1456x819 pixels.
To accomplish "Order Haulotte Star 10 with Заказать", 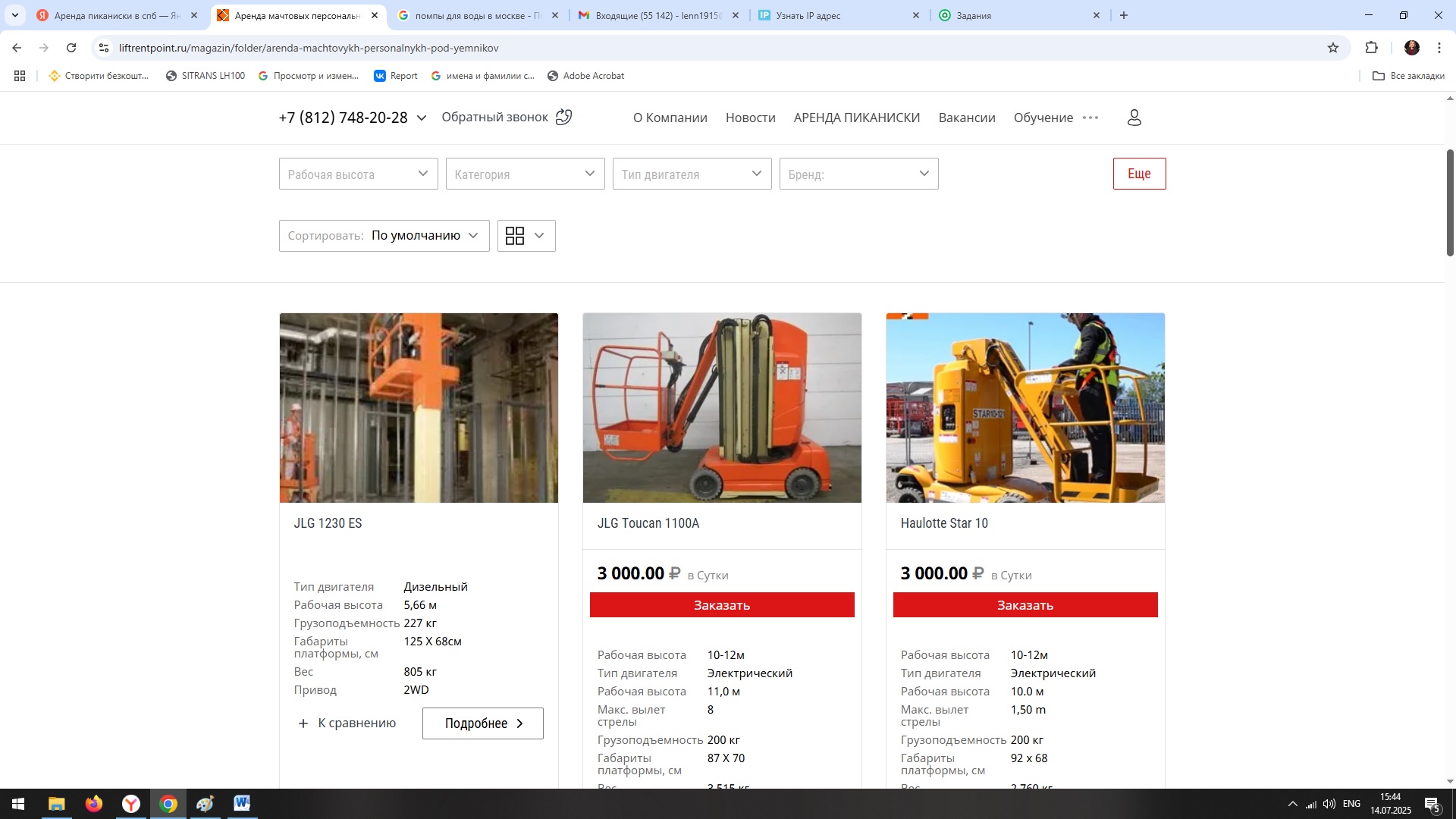I will [1025, 605].
